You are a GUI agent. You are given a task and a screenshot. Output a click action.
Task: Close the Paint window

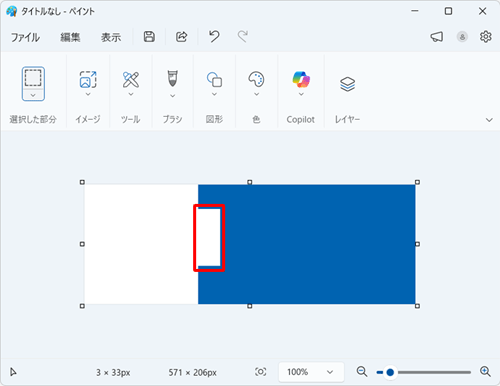tap(482, 11)
